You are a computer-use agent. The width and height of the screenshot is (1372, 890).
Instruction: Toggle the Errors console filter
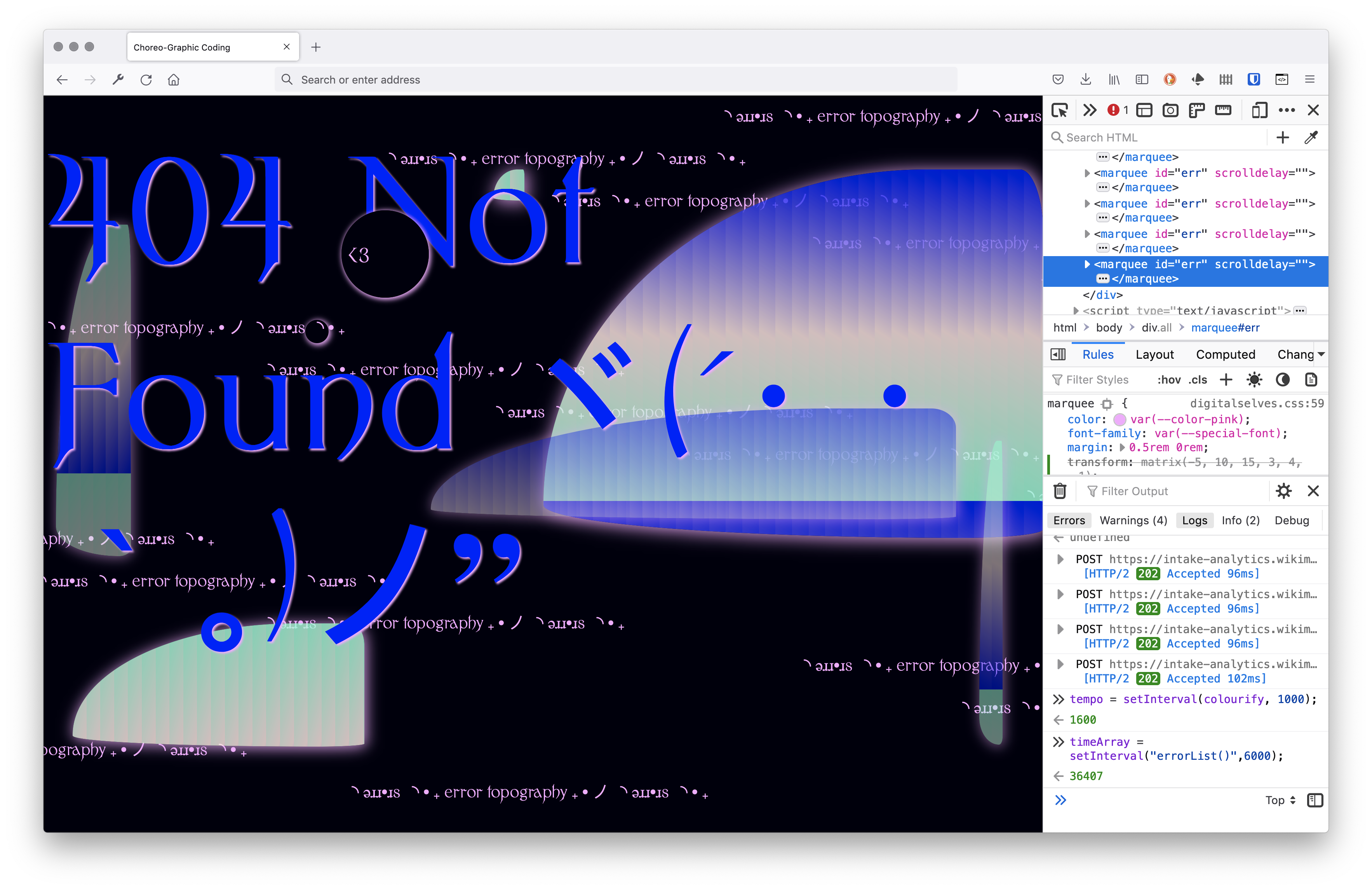(x=1069, y=520)
